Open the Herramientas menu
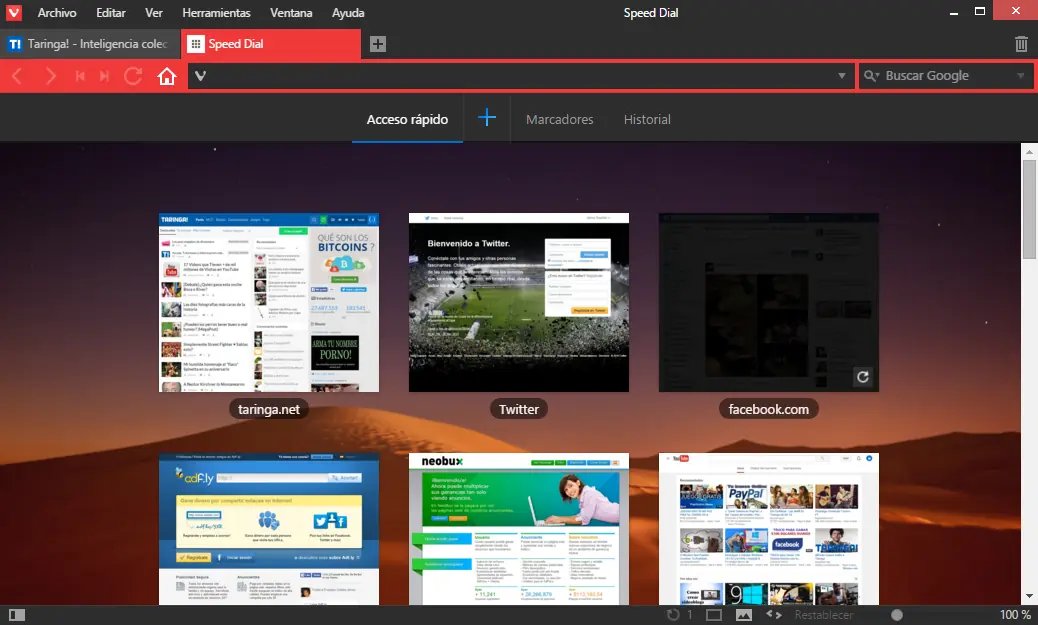1038x625 pixels. coord(216,13)
